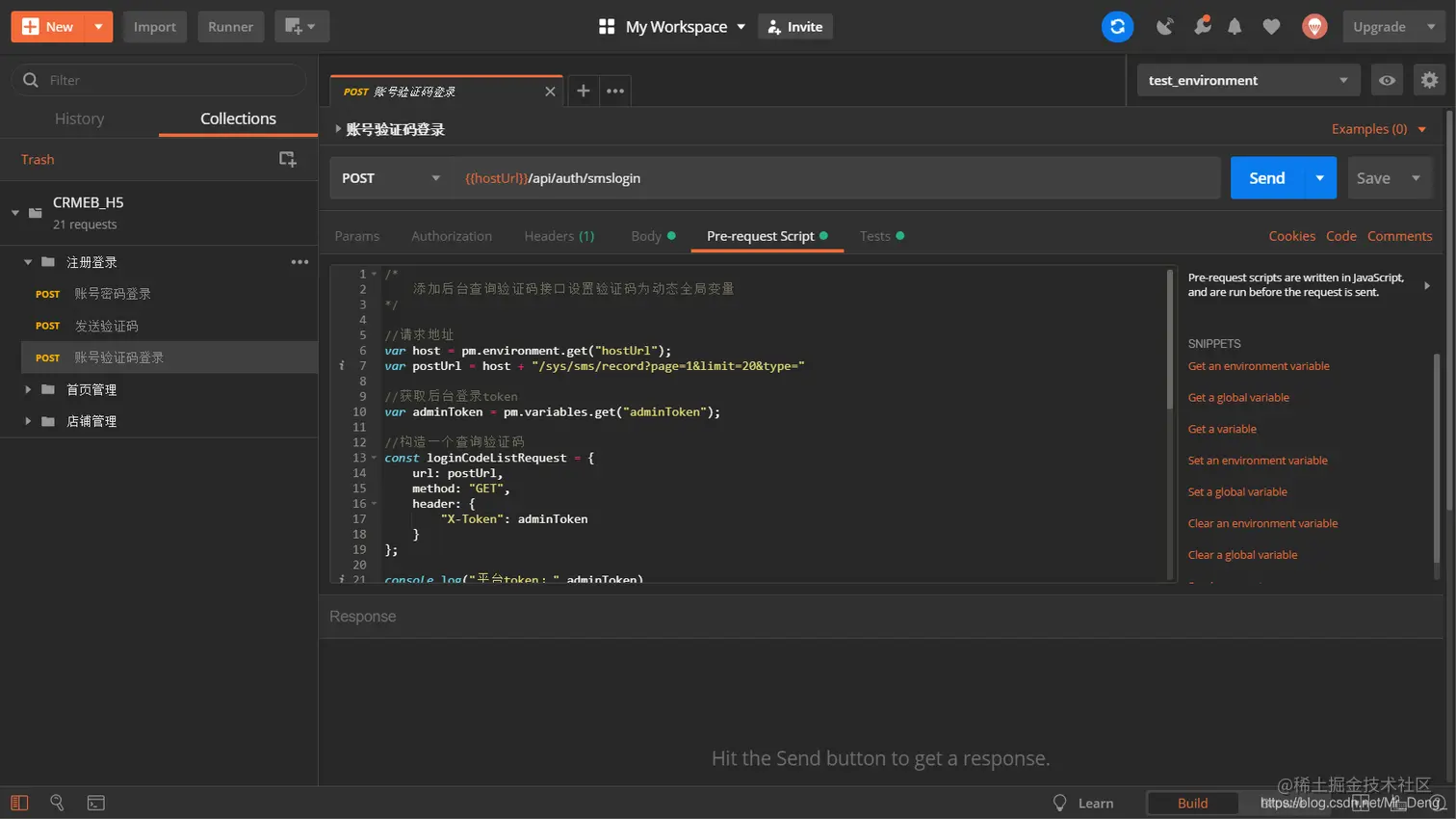Insert 'Set a global variable' snippet
1456x819 pixels.
tap(1237, 492)
